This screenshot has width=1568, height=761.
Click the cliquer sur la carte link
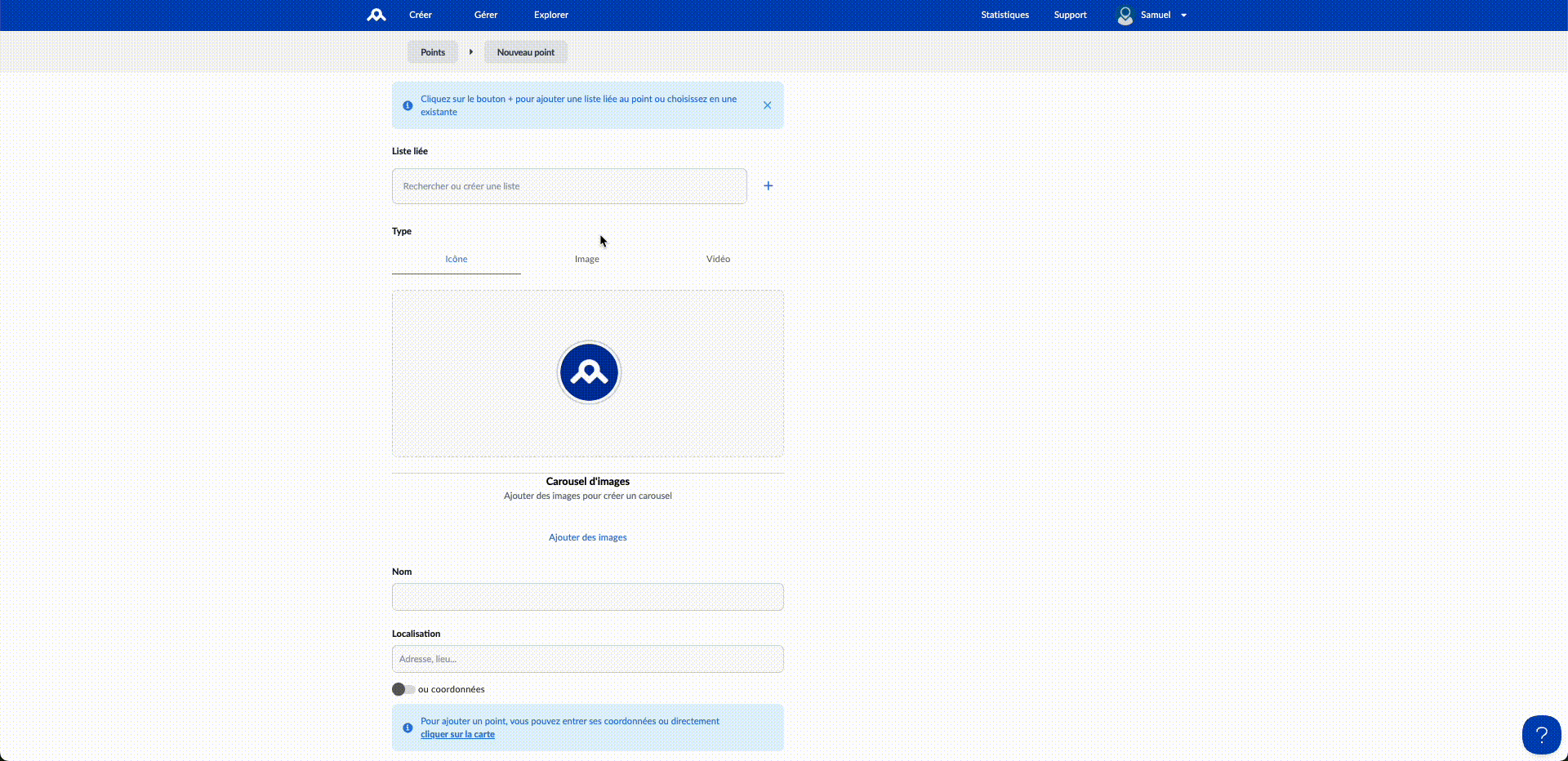(x=457, y=734)
